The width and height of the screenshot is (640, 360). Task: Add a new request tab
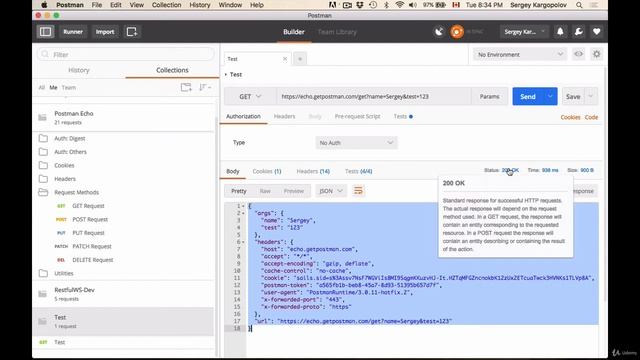300,59
